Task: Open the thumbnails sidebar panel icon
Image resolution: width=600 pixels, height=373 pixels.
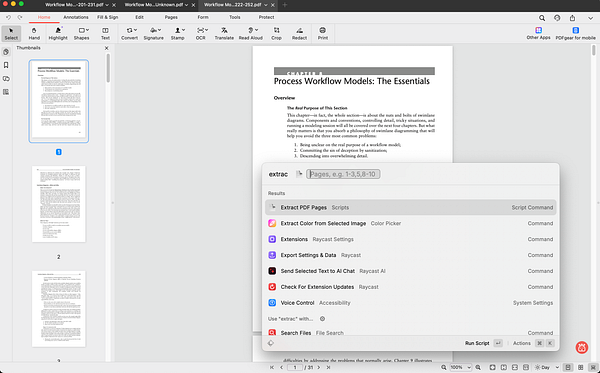Action: pos(6,52)
